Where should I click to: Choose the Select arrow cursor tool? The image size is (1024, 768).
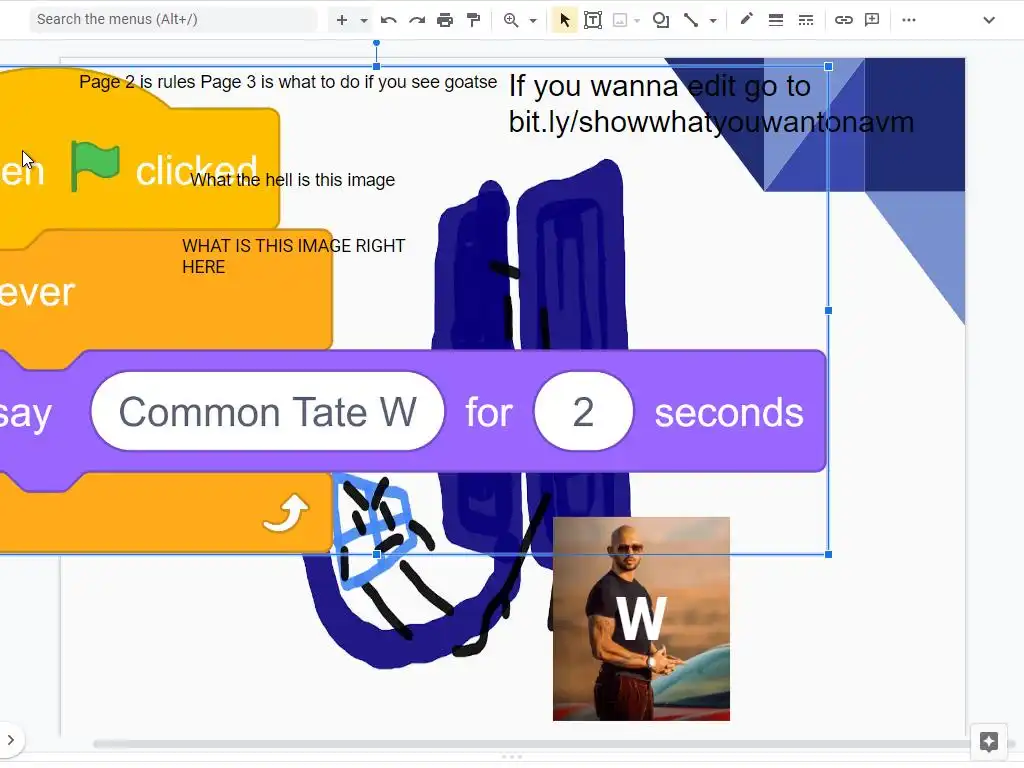[x=565, y=20]
